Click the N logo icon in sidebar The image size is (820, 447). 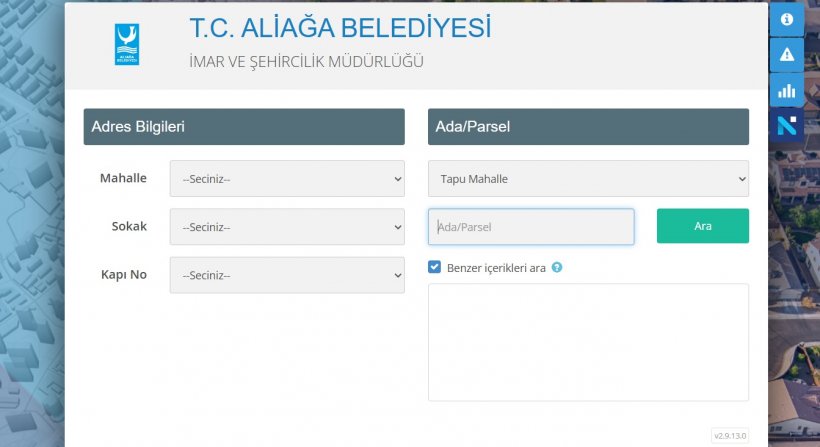tap(787, 125)
